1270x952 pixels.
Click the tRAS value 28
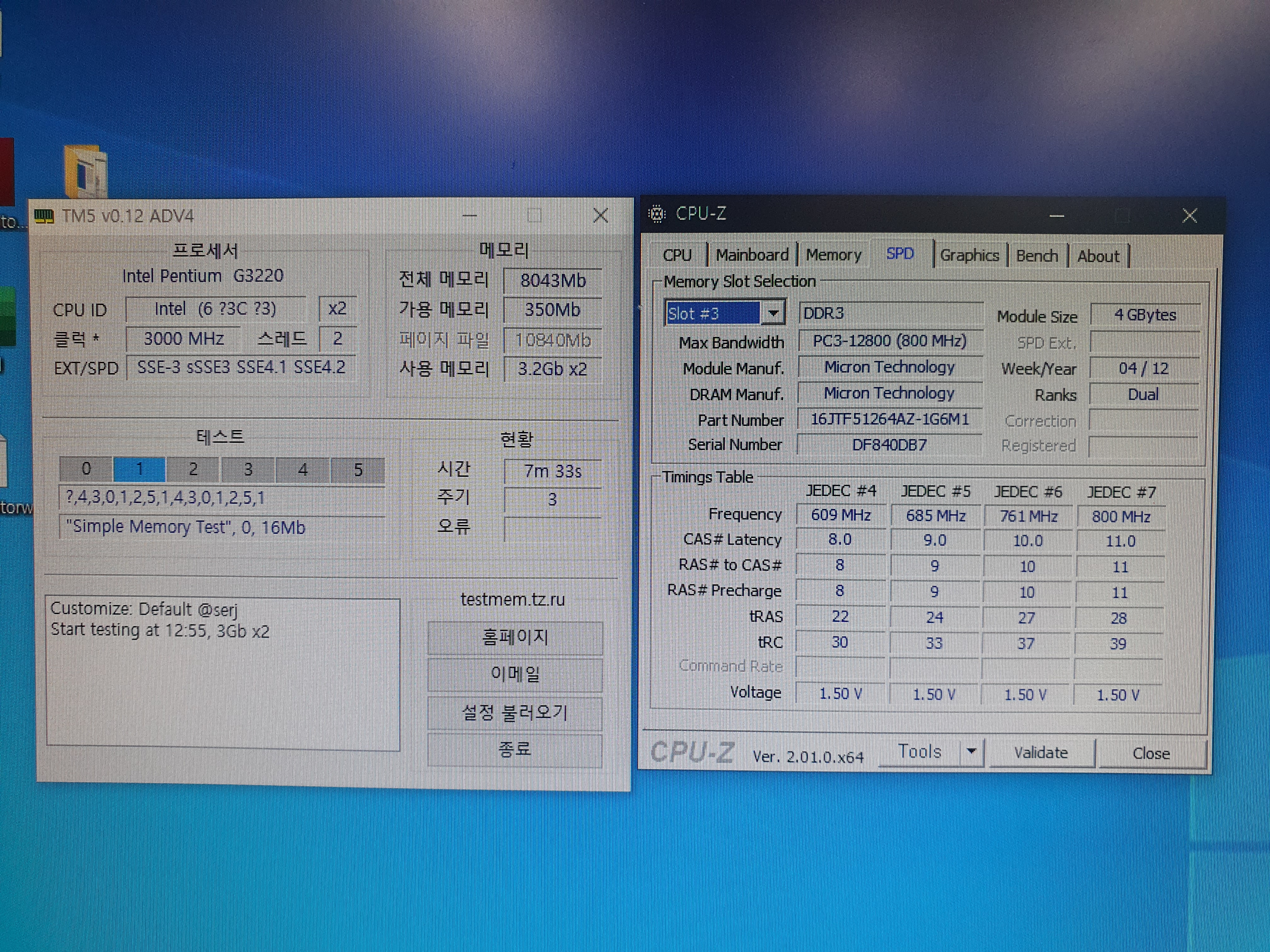pos(1118,618)
